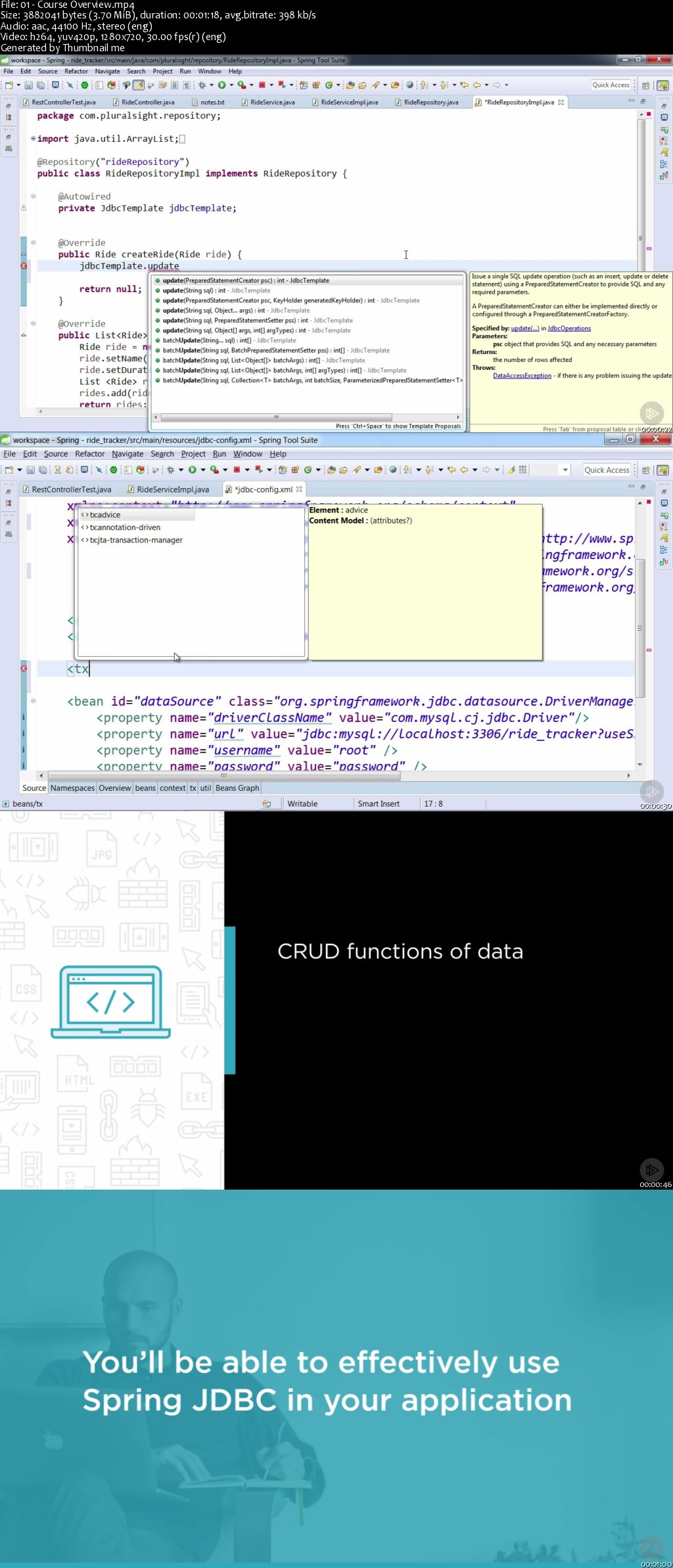Follow the JdbcOperations link in Javadoc popup
Viewport: 673px width, 1568px height.
569,328
